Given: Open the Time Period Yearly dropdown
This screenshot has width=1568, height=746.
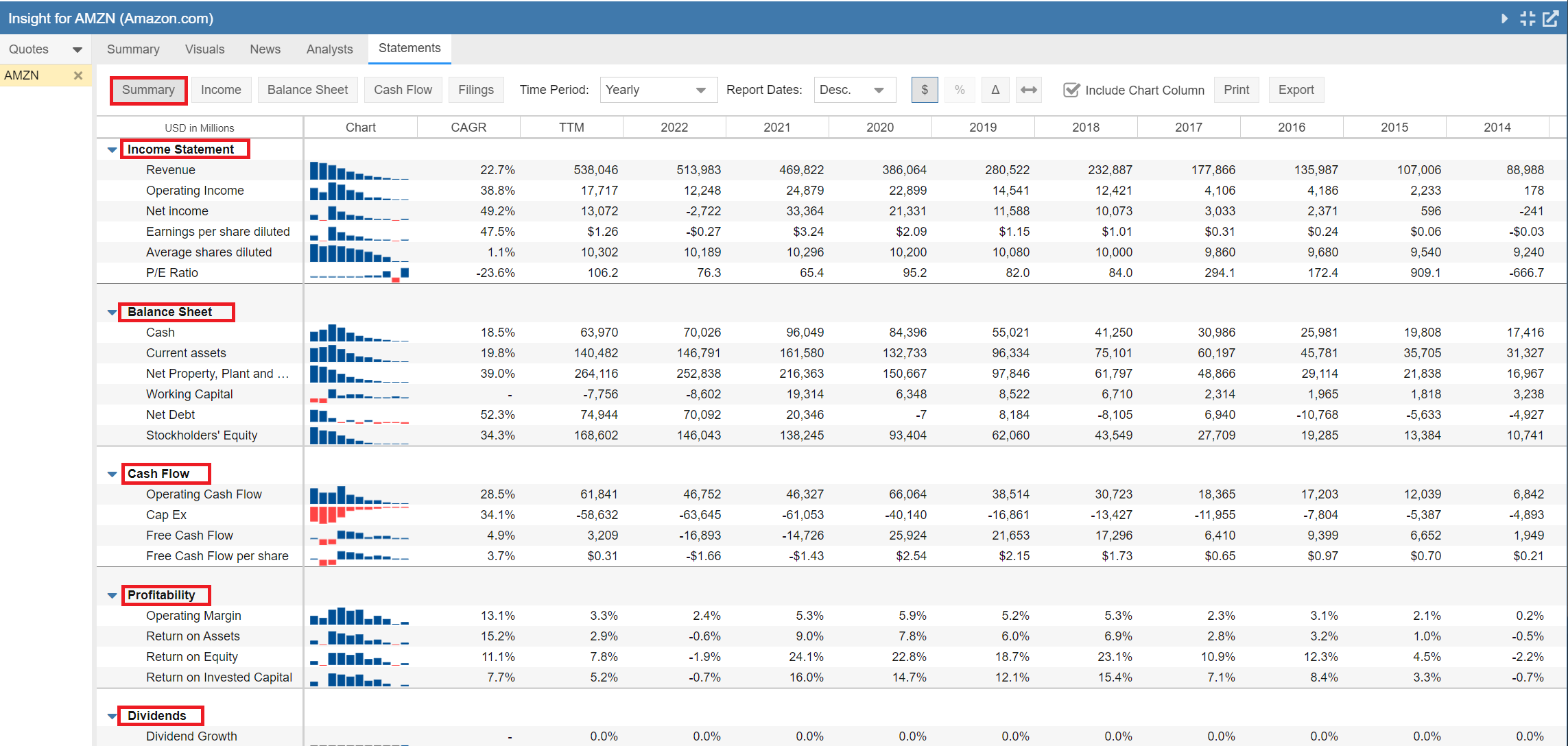Looking at the screenshot, I should point(658,90).
